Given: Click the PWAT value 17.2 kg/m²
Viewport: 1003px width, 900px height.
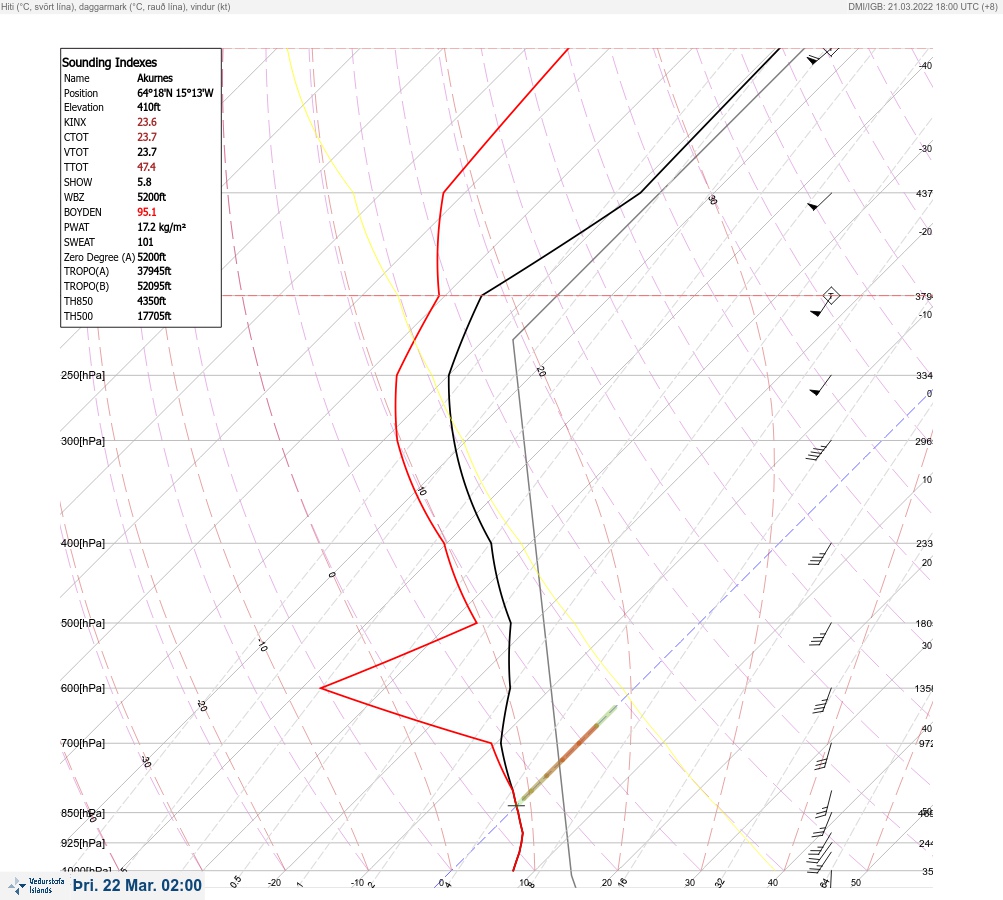Looking at the screenshot, I should coord(161,227).
